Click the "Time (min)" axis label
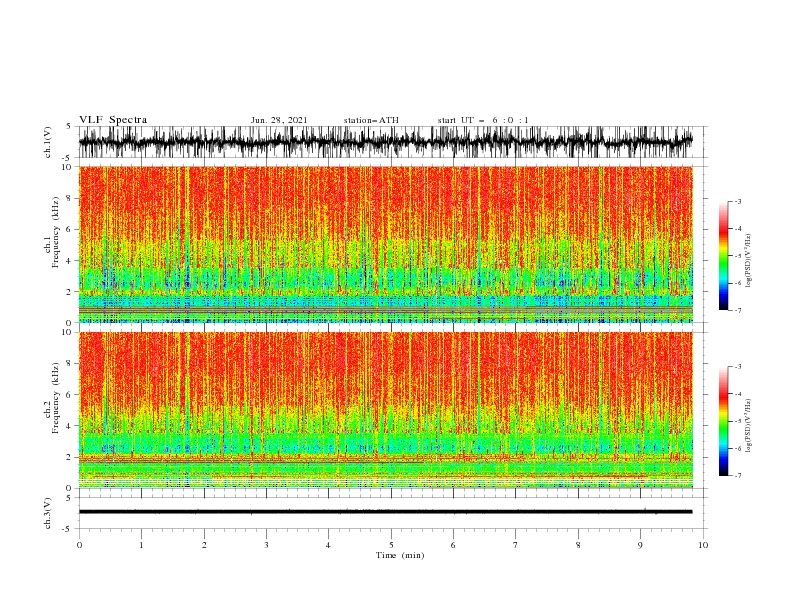Image resolution: width=792 pixels, height=612 pixels. (x=400, y=555)
